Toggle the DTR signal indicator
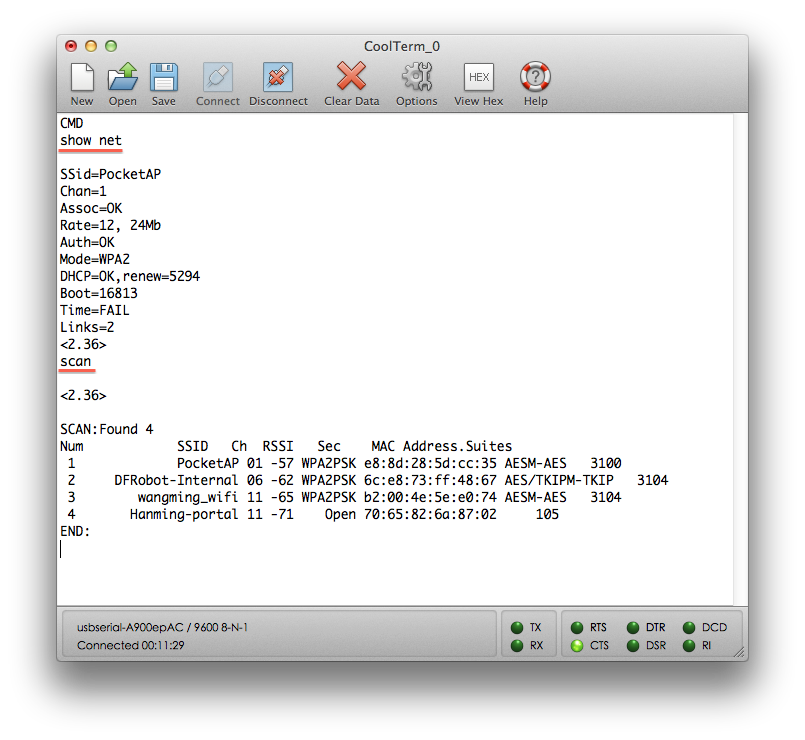Image resolution: width=805 pixels, height=740 pixels. pyautogui.click(x=633, y=628)
